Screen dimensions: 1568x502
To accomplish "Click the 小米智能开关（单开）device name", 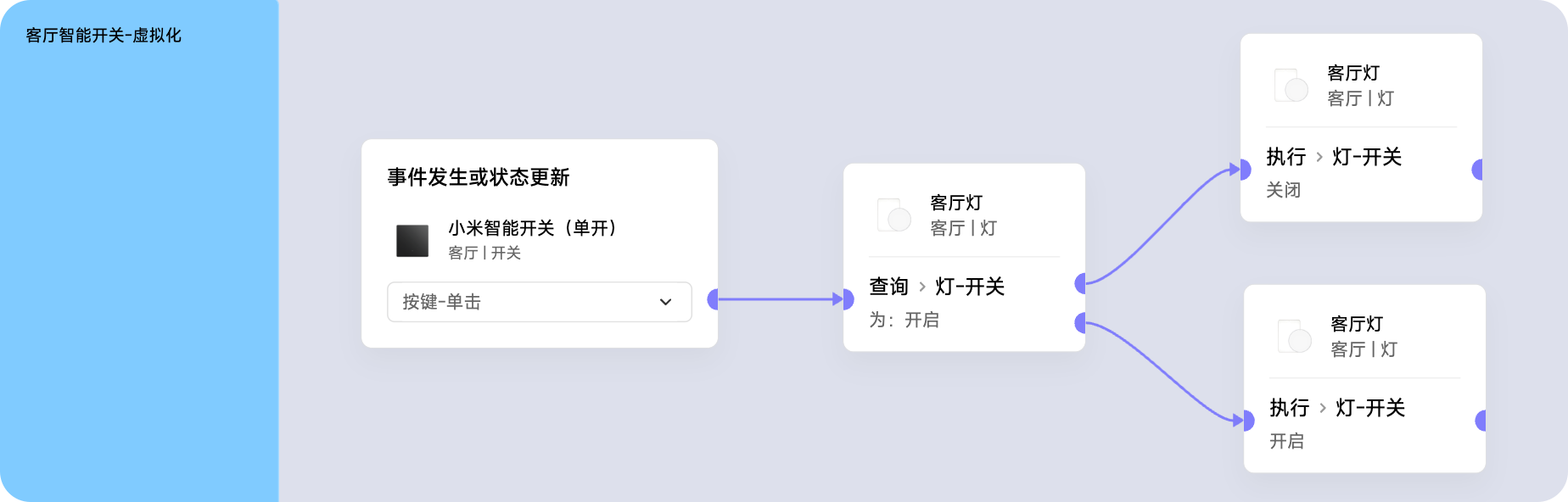I will pyautogui.click(x=533, y=228).
